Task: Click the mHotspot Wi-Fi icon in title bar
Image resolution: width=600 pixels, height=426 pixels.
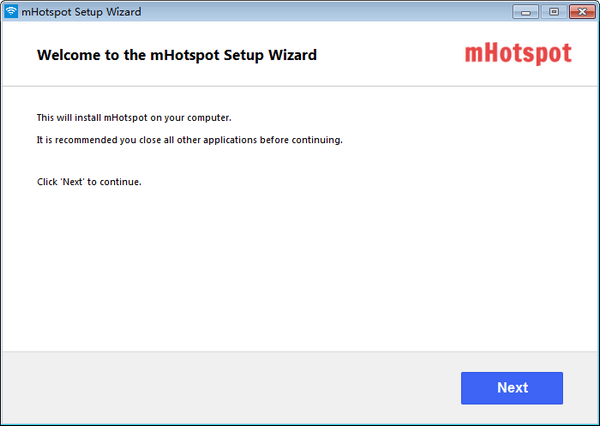Action: coord(11,11)
